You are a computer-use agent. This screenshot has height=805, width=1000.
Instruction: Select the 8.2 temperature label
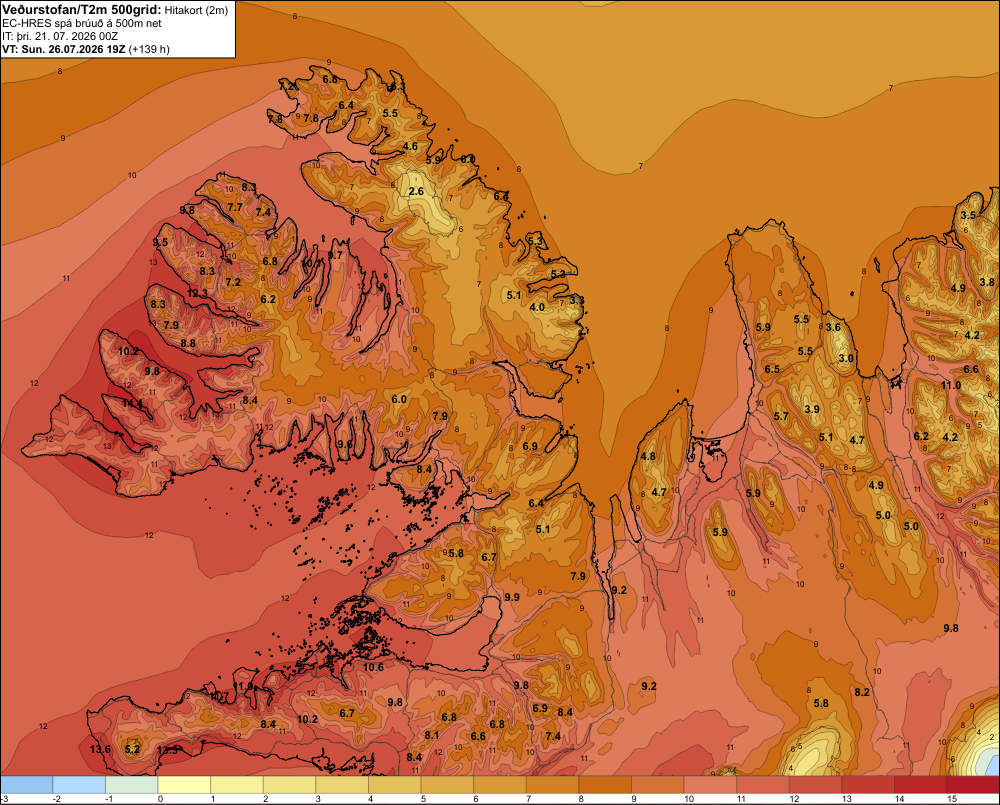[862, 692]
